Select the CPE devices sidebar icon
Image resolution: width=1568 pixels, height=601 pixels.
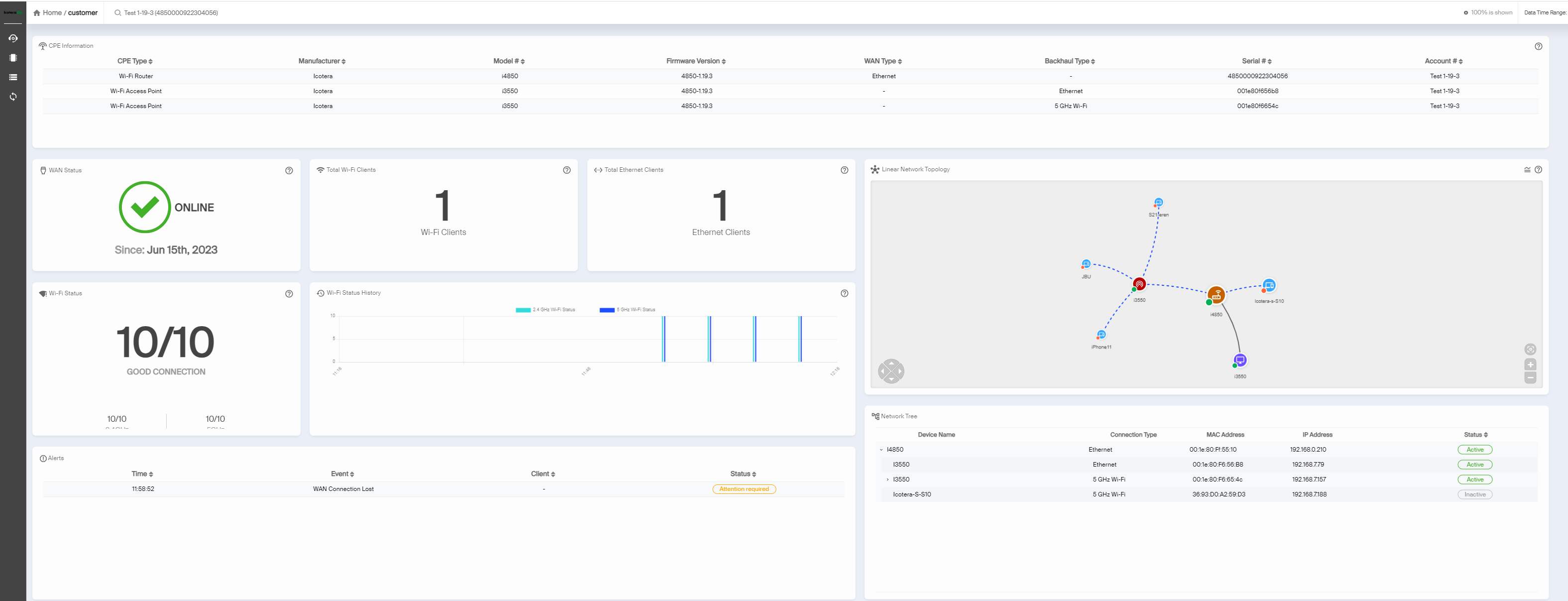click(x=13, y=57)
